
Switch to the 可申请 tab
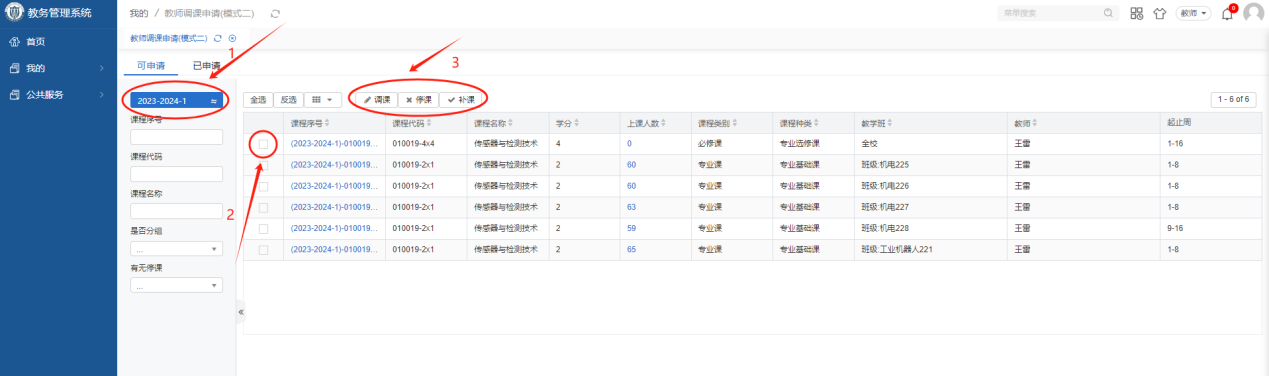[151, 66]
